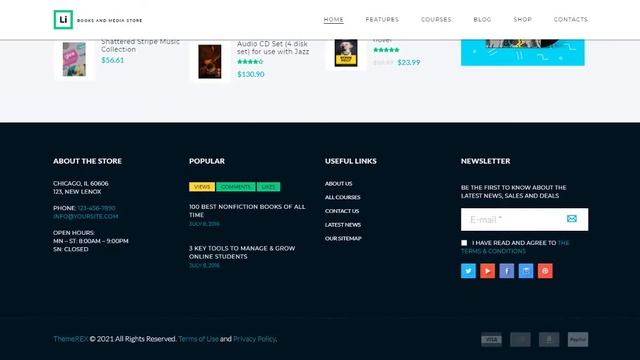Open the Shop menu item
The image size is (640, 360).
coord(522,20)
